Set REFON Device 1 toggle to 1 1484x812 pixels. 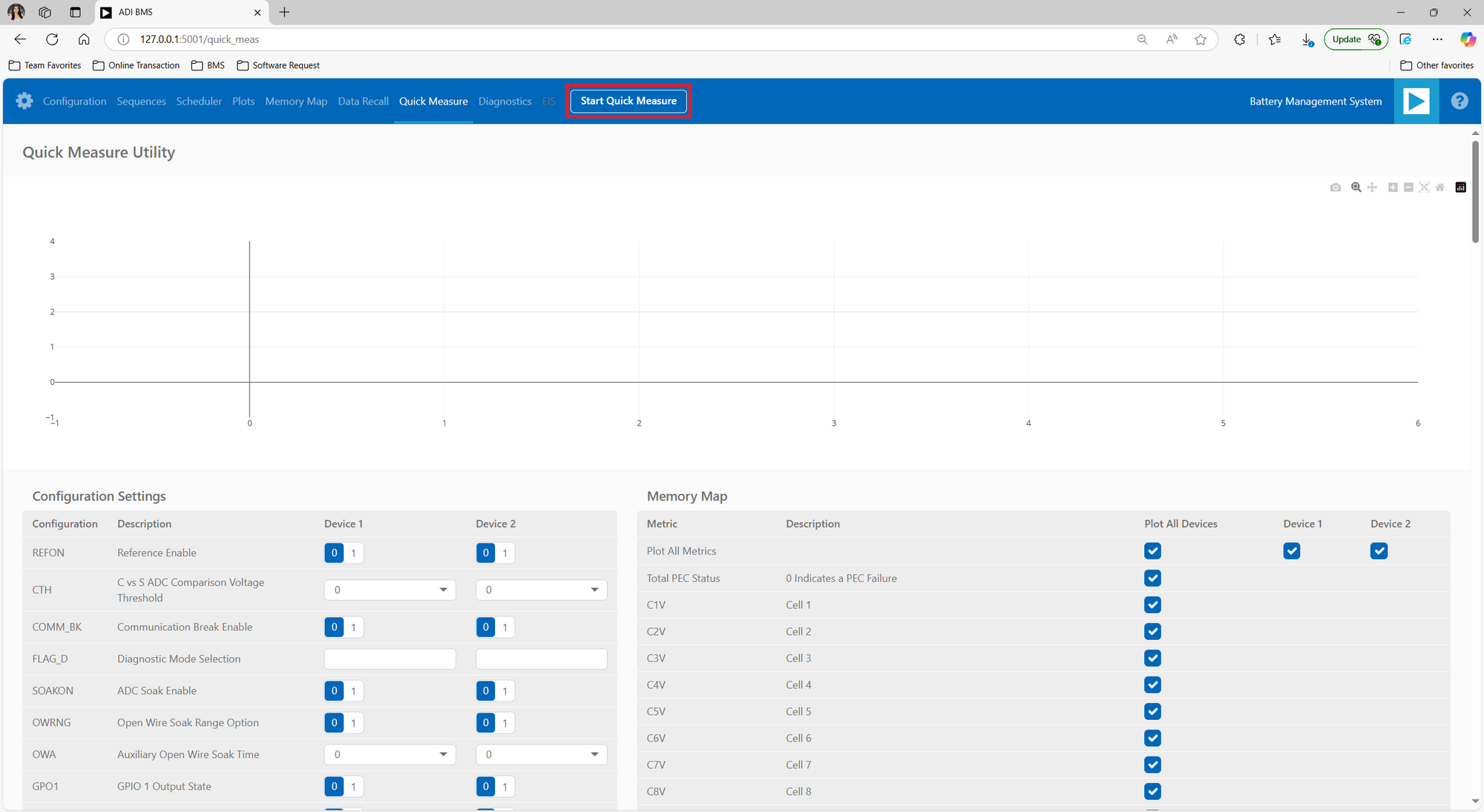pyautogui.click(x=353, y=553)
